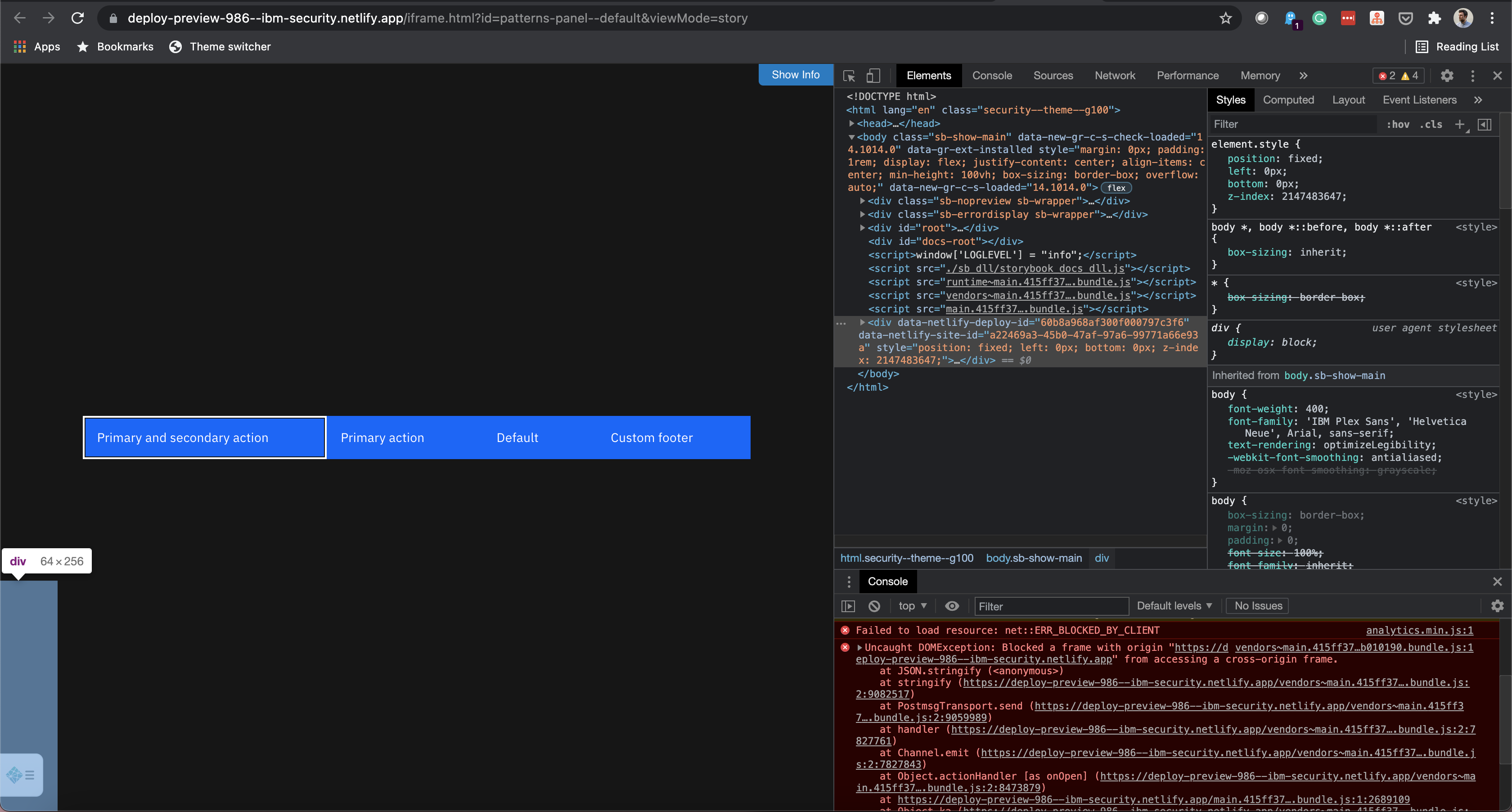The height and width of the screenshot is (812, 1512).
Task: Open the DevTools more options menu
Action: click(1473, 75)
